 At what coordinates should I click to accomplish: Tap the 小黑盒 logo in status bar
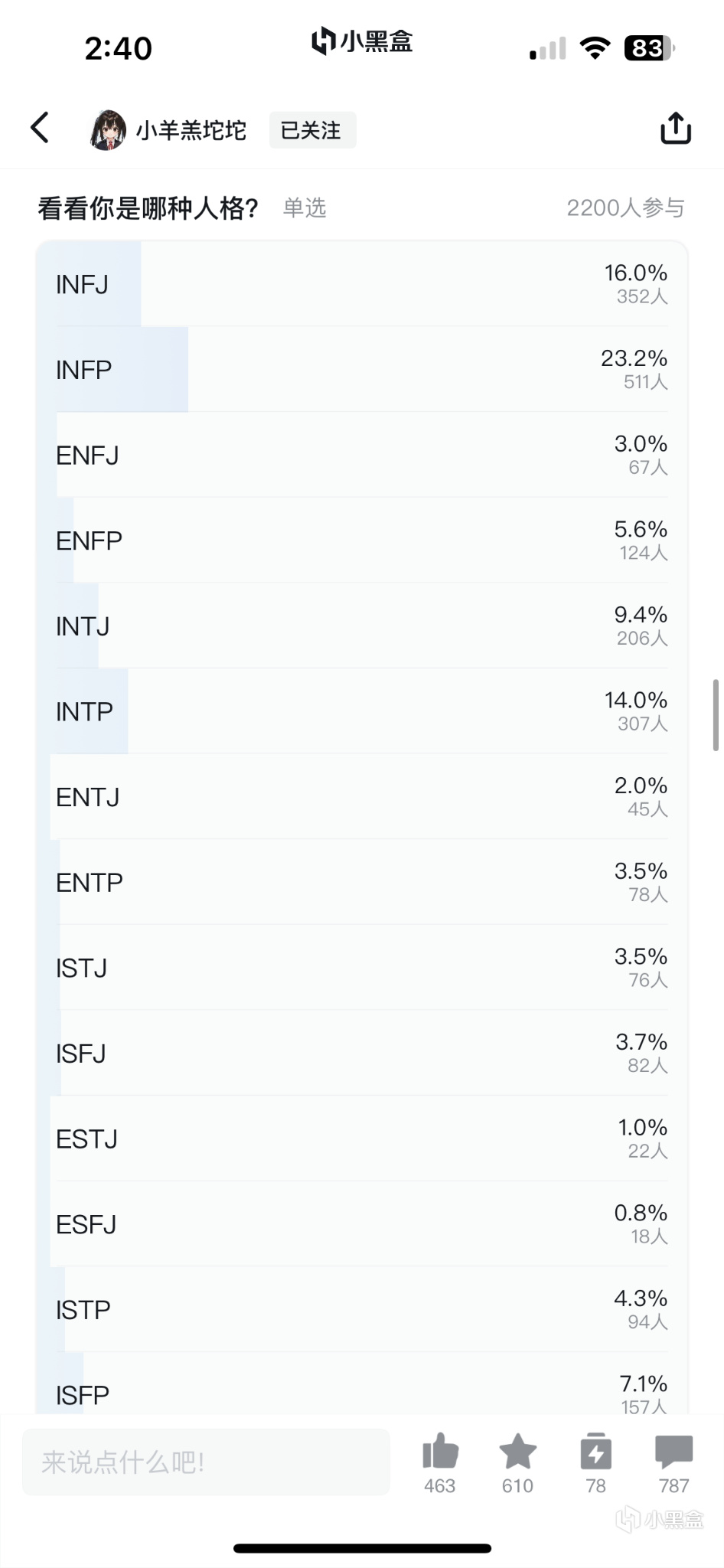[362, 41]
